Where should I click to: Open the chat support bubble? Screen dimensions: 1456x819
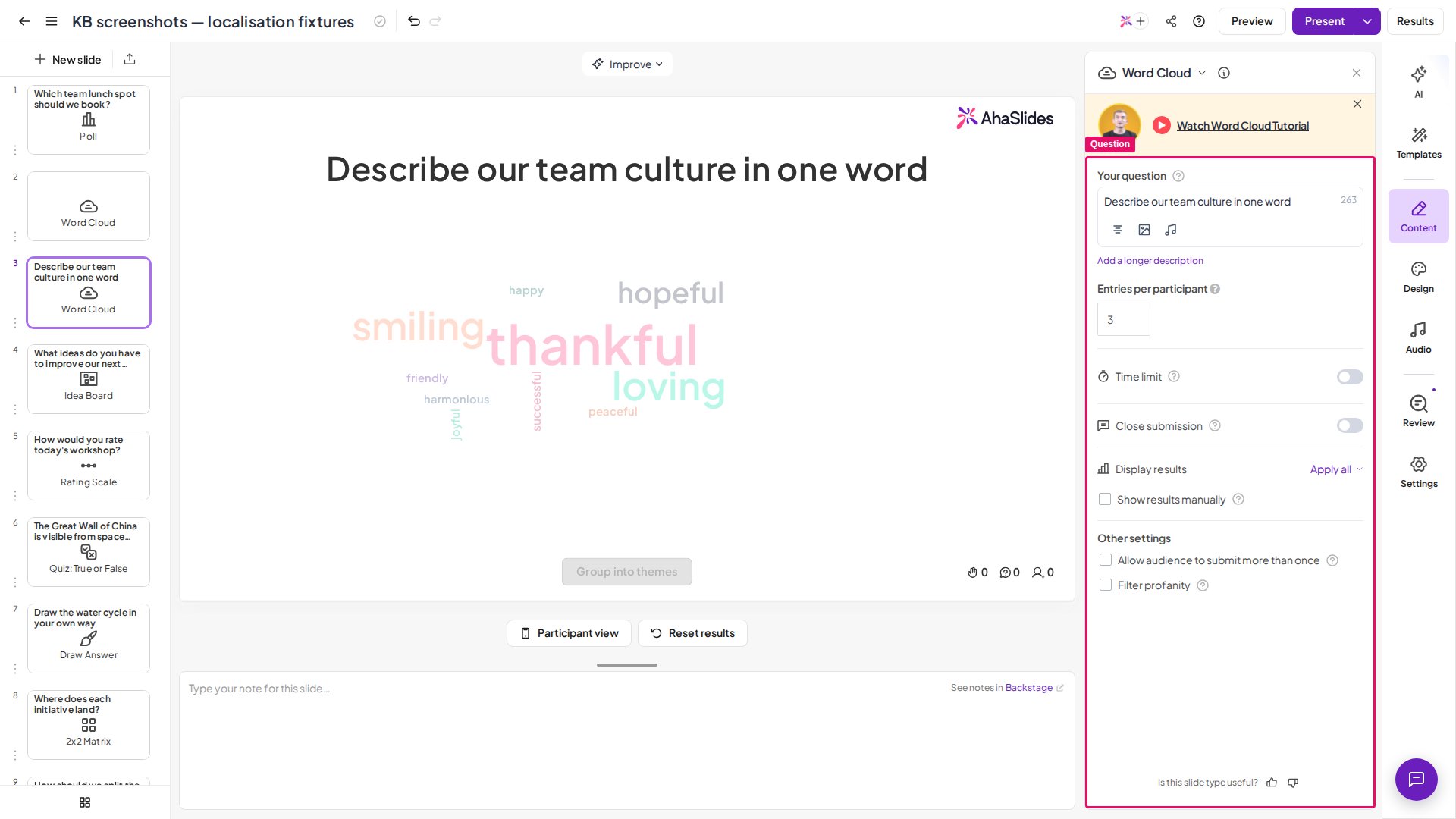[1417, 780]
